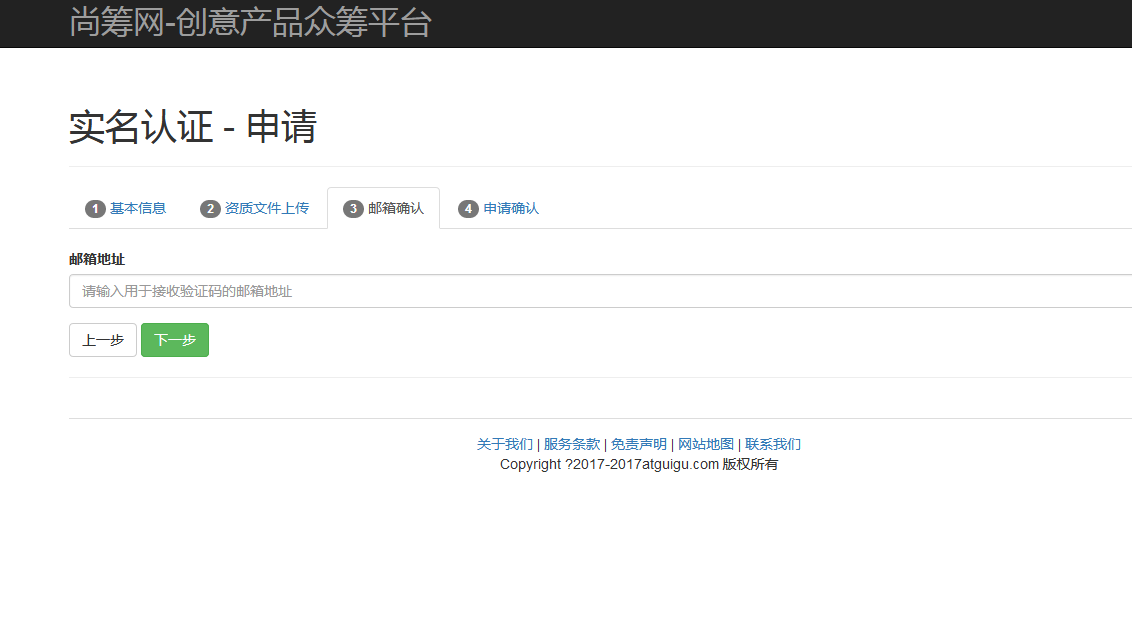1132x633 pixels.
Task: Open the 服务条款 footer link
Action: click(x=572, y=443)
